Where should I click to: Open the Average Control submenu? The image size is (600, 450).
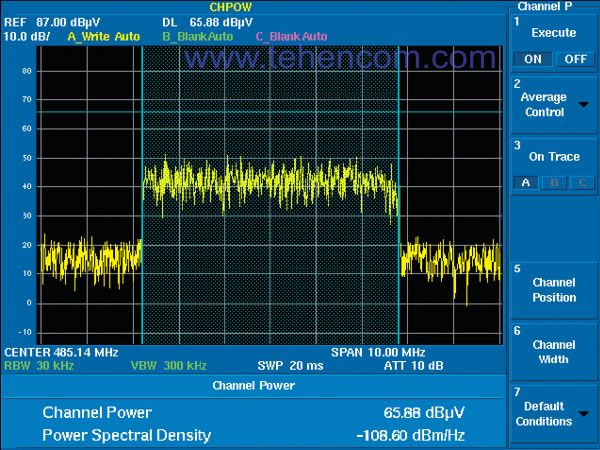tap(554, 104)
